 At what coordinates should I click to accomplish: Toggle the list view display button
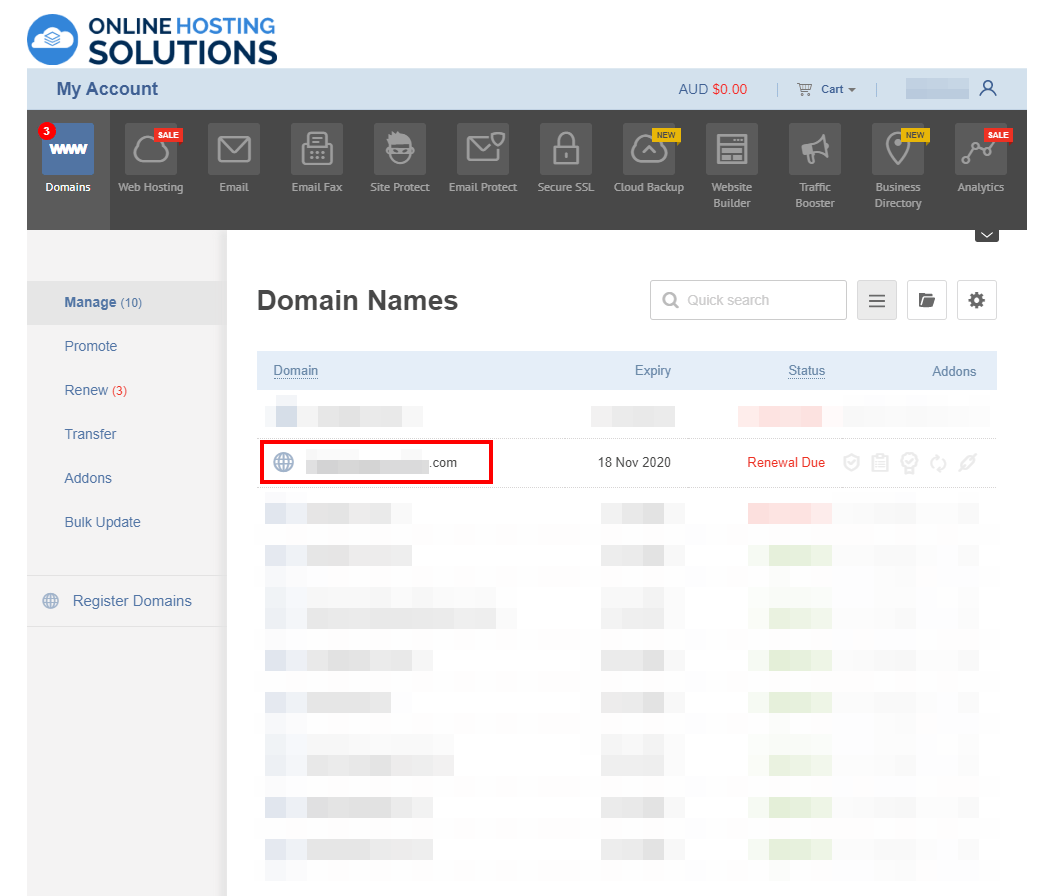click(876, 300)
